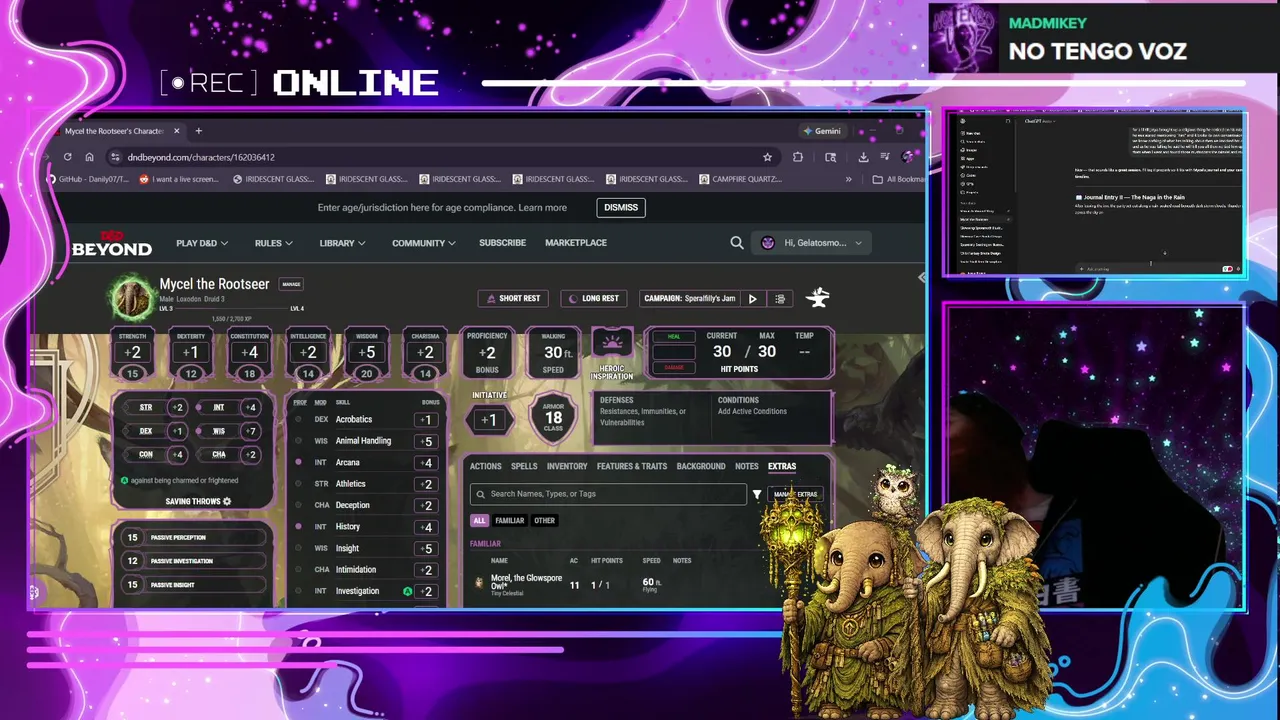Select the OTHER extras filter chip
Screen dimensions: 1280x720
tap(544, 520)
